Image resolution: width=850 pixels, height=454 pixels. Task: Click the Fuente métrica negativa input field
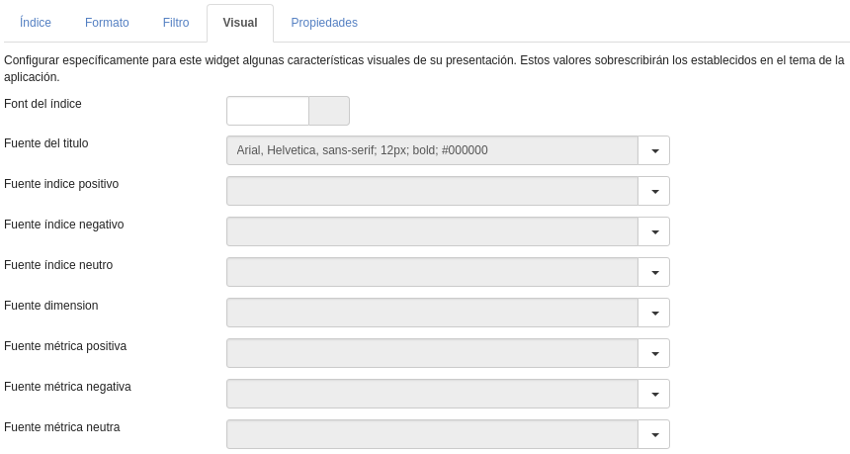coord(432,394)
